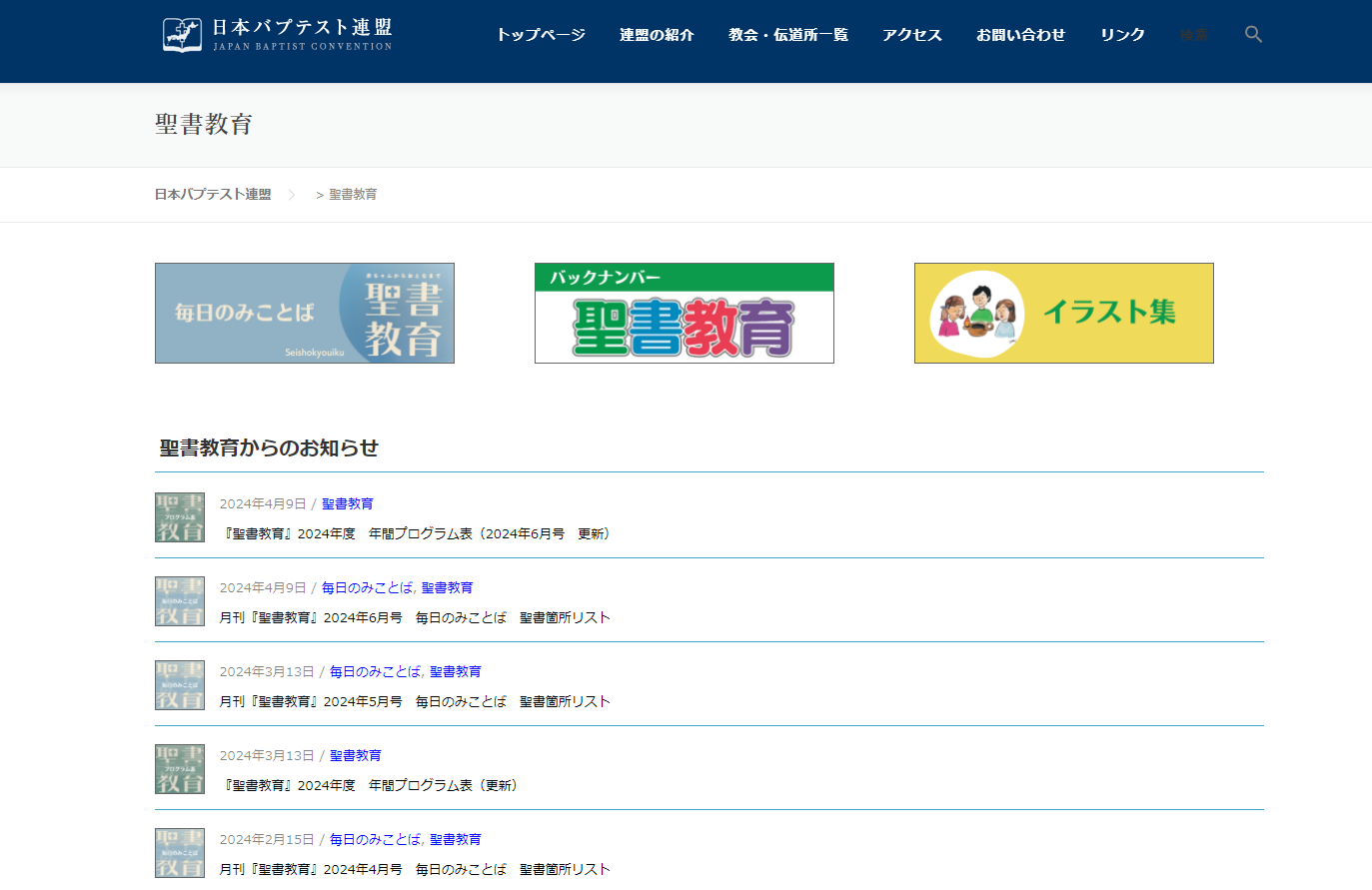This screenshot has width=1372, height=890.
Task: Click the 聖書教育からのお知らせ heading
Action: click(x=269, y=447)
